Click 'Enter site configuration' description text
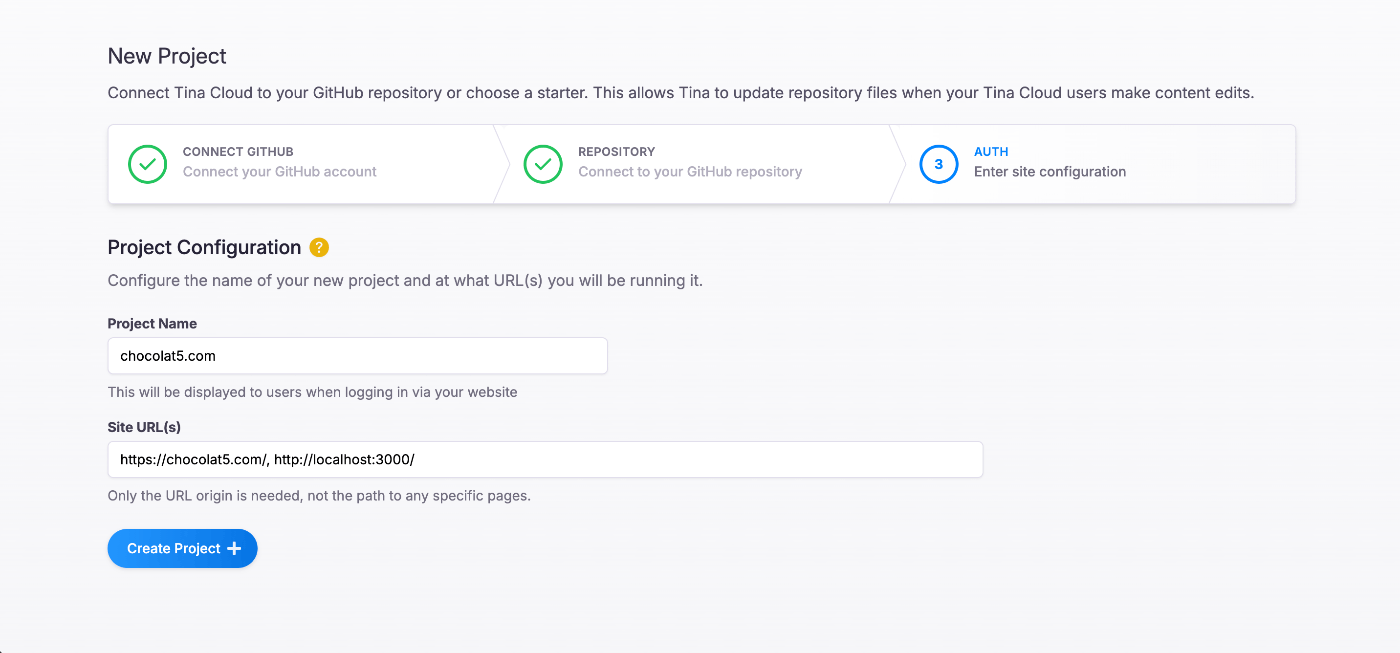This screenshot has height=653, width=1400. [x=1050, y=172]
